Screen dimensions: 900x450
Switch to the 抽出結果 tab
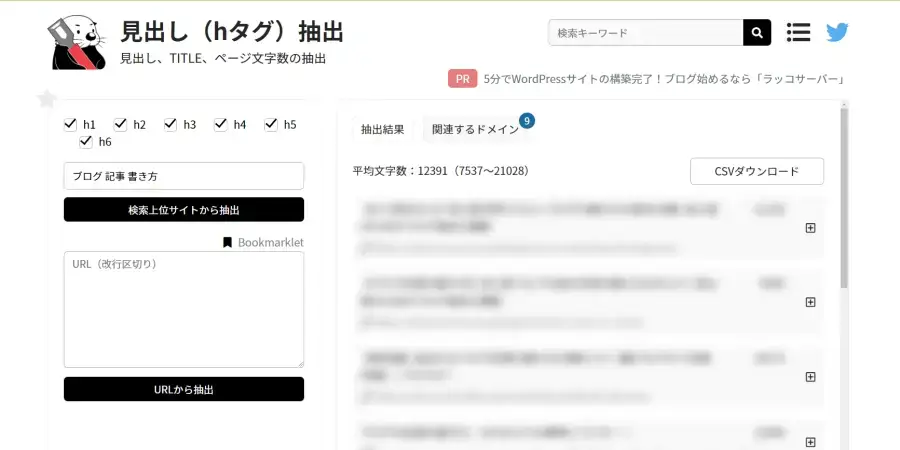(382, 129)
